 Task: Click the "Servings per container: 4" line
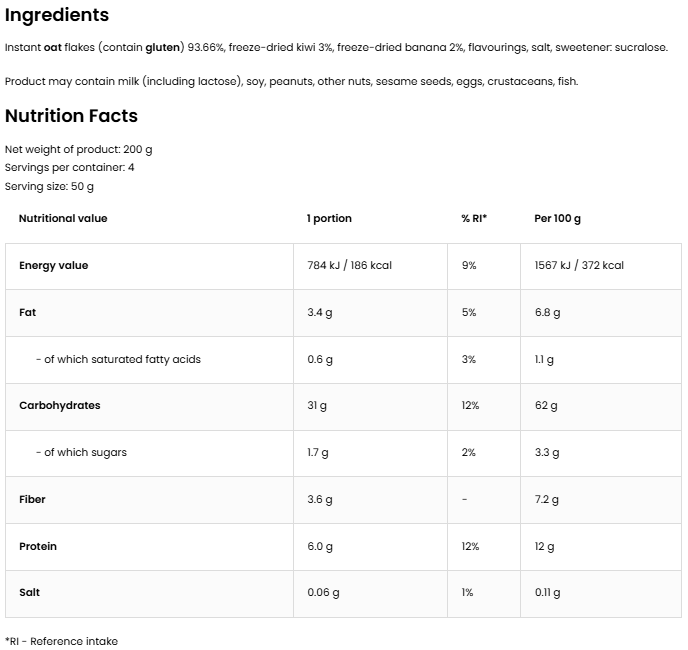(x=70, y=167)
